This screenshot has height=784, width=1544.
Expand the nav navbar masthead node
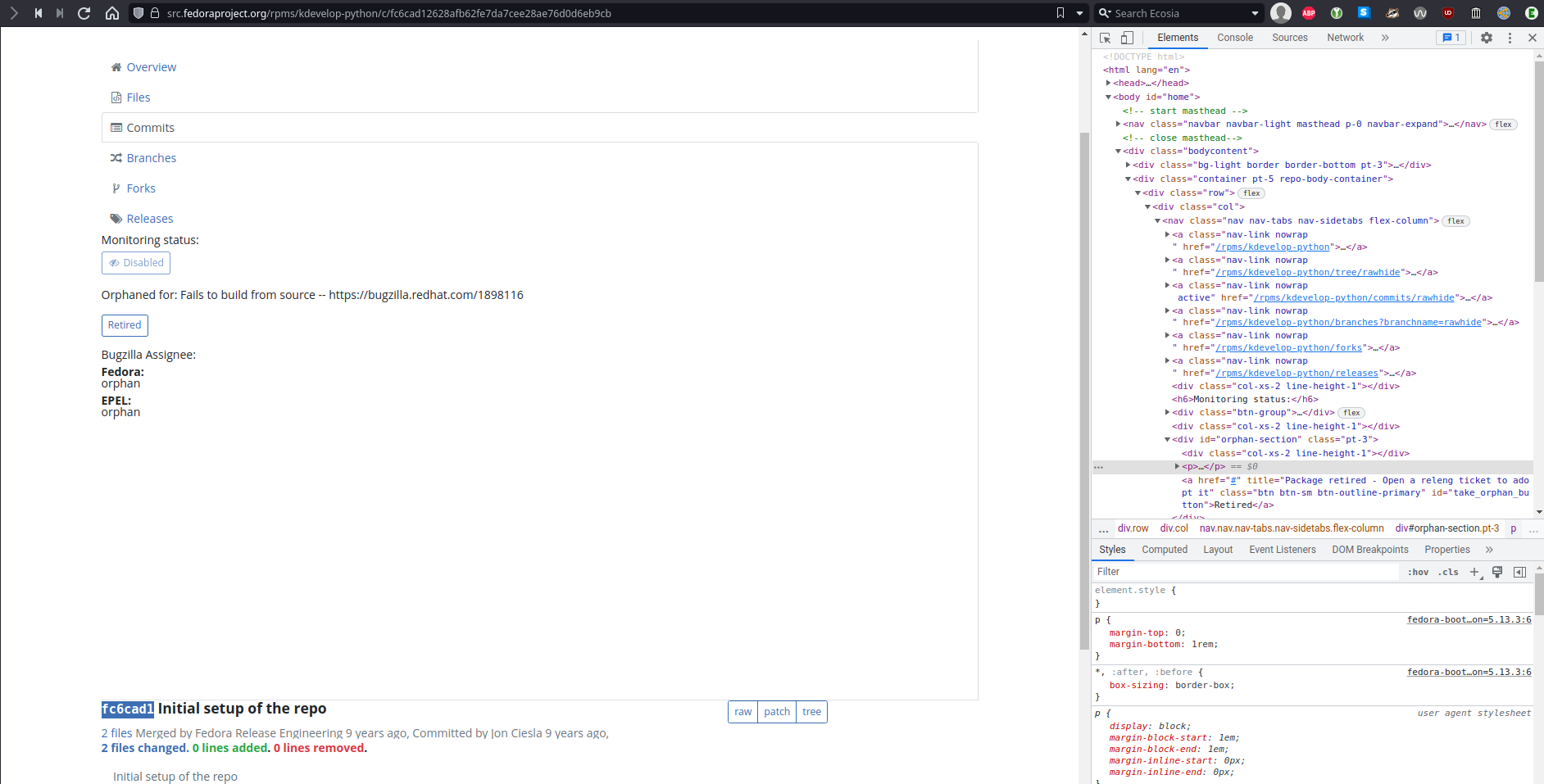pos(1118,124)
